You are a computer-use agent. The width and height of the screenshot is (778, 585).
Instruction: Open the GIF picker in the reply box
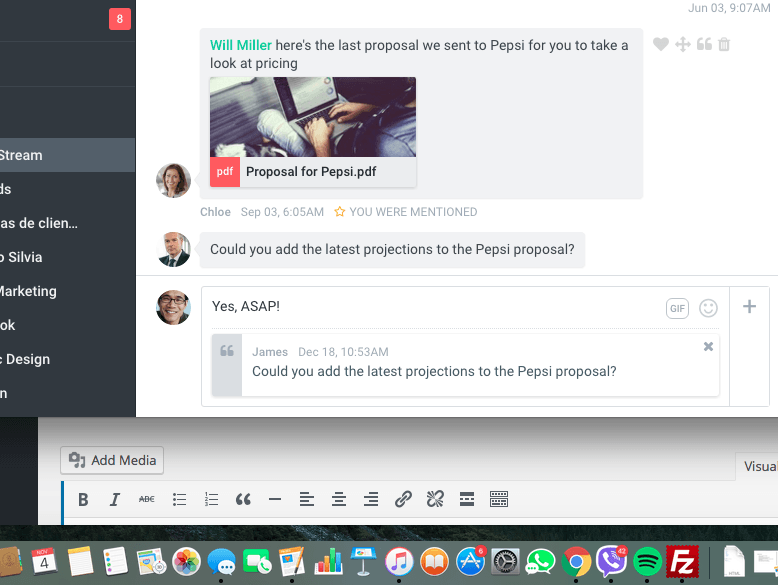(677, 308)
